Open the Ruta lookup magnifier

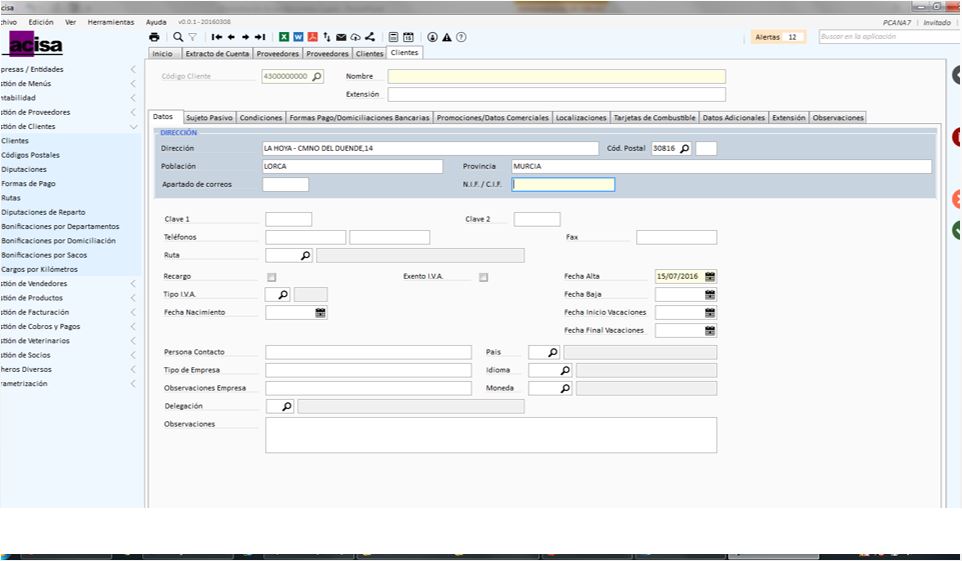[306, 255]
